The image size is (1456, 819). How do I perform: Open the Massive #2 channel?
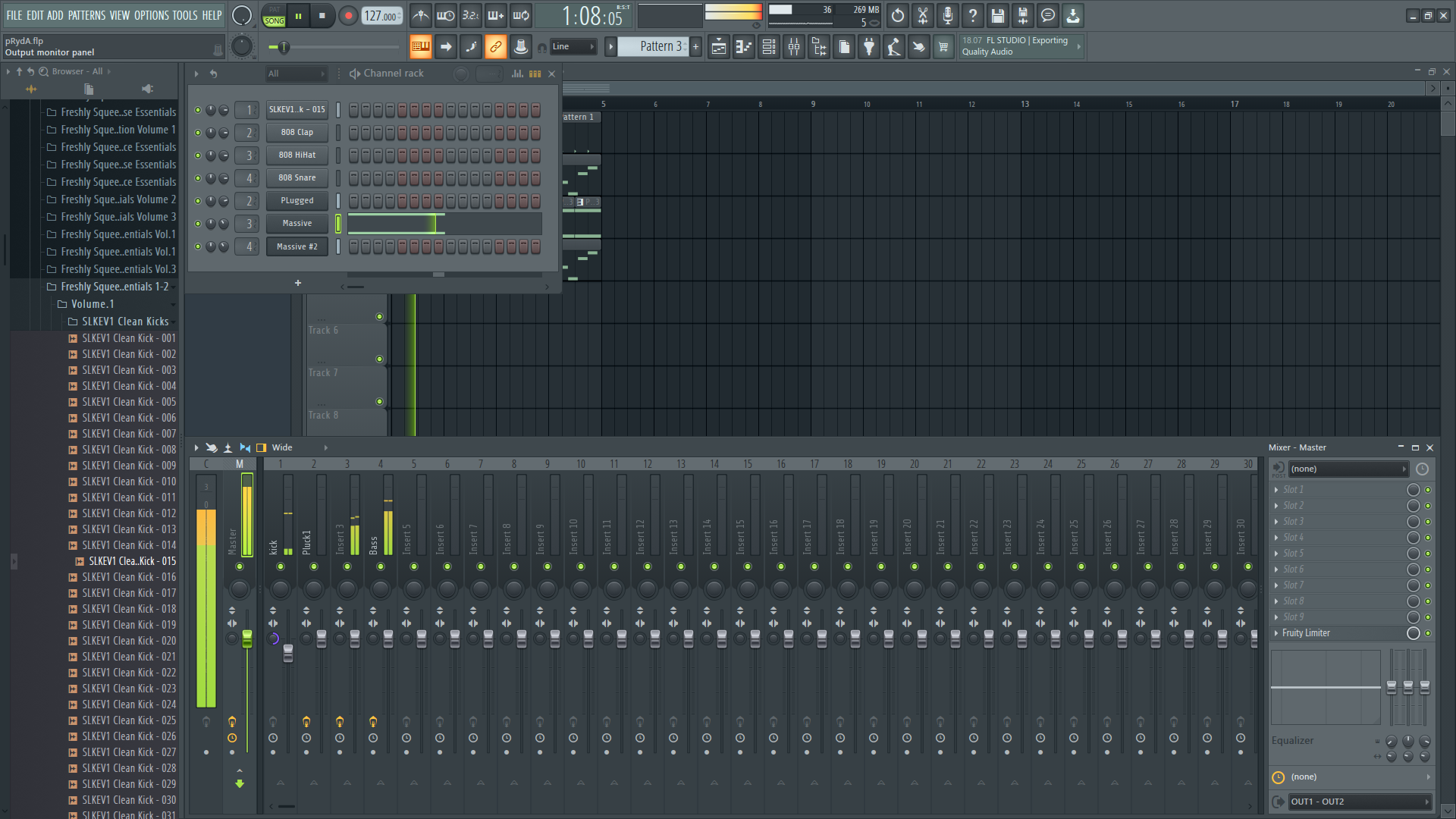click(297, 246)
